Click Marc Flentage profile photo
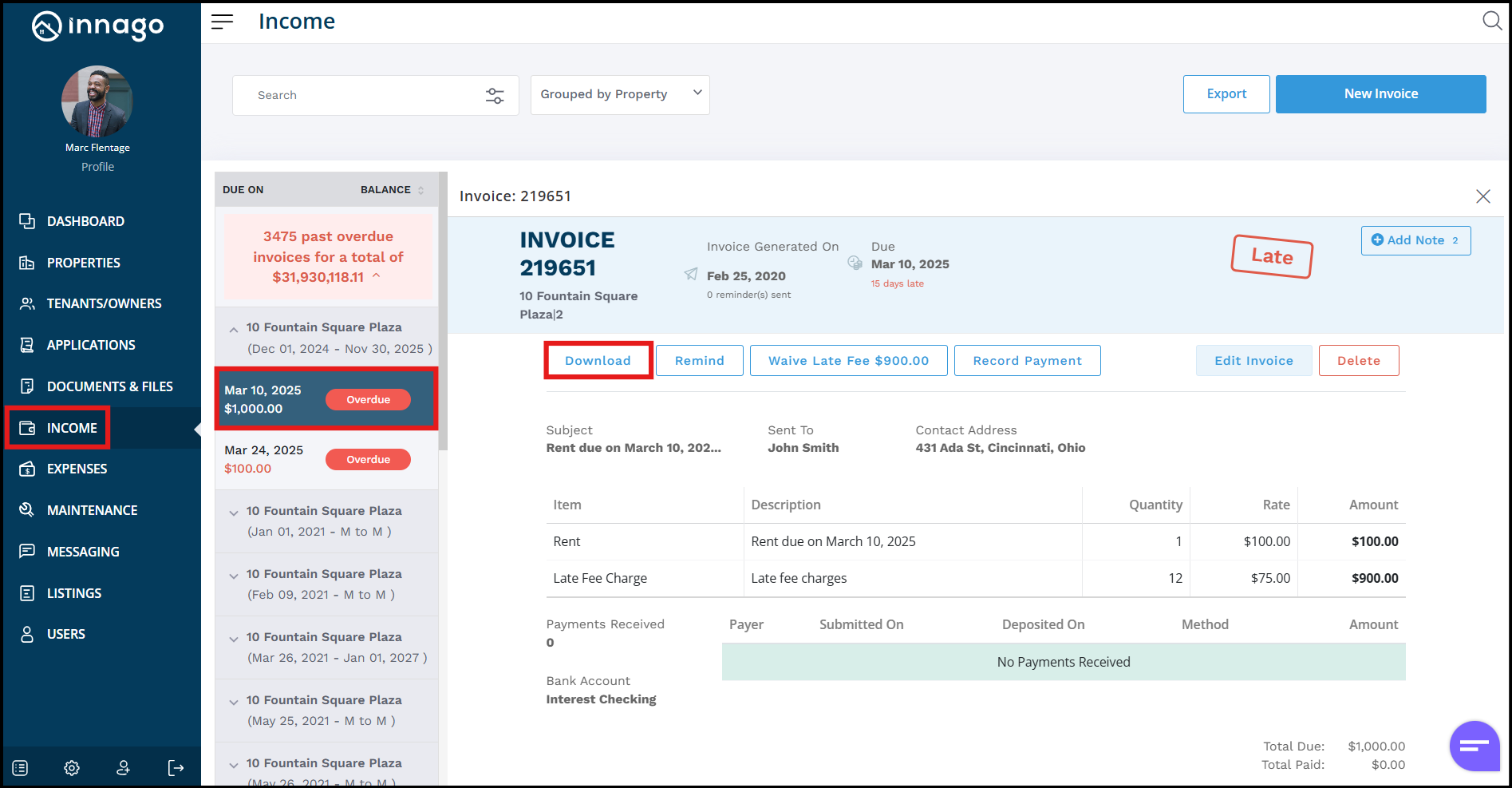This screenshot has height=788, width=1512. pos(97,101)
